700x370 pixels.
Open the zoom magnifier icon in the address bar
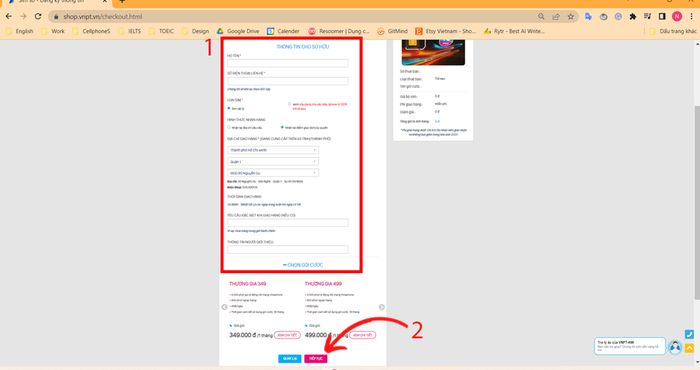(x=541, y=17)
